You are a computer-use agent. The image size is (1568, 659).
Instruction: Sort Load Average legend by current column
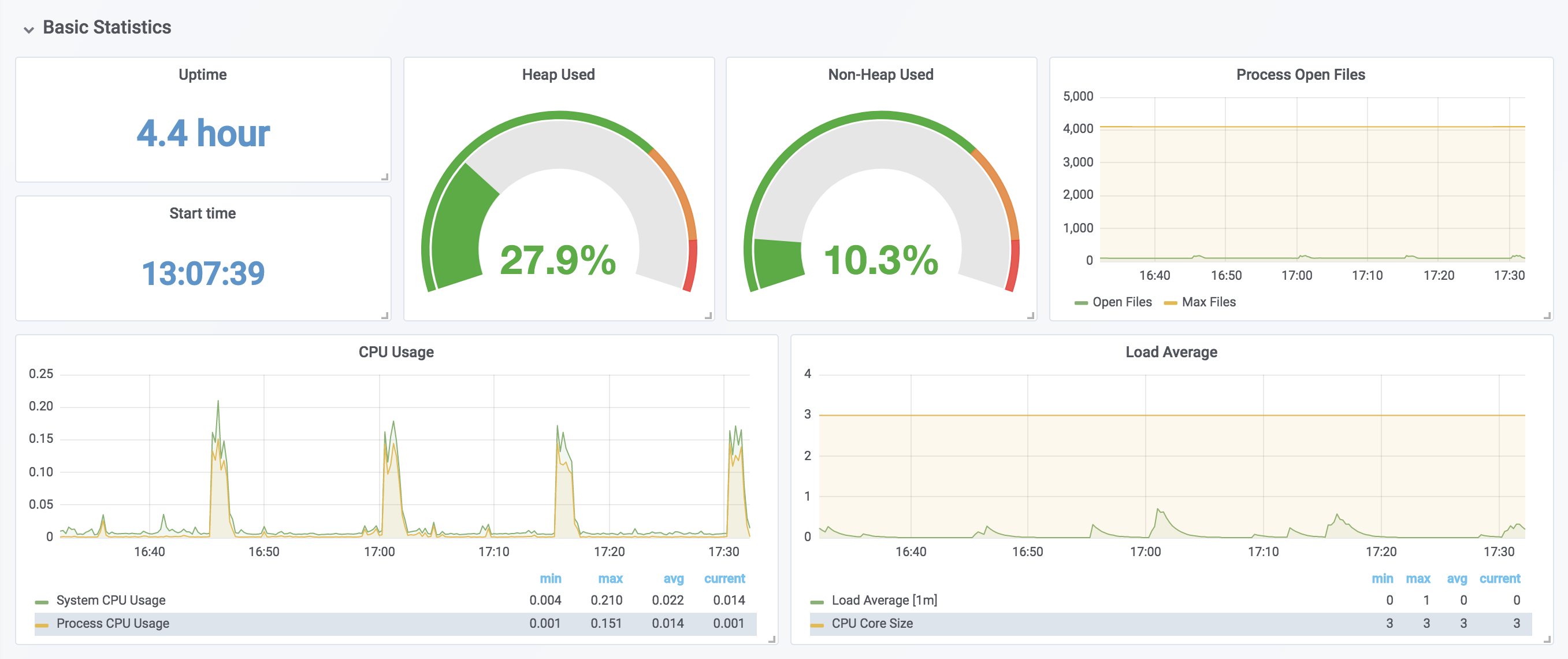1499,579
